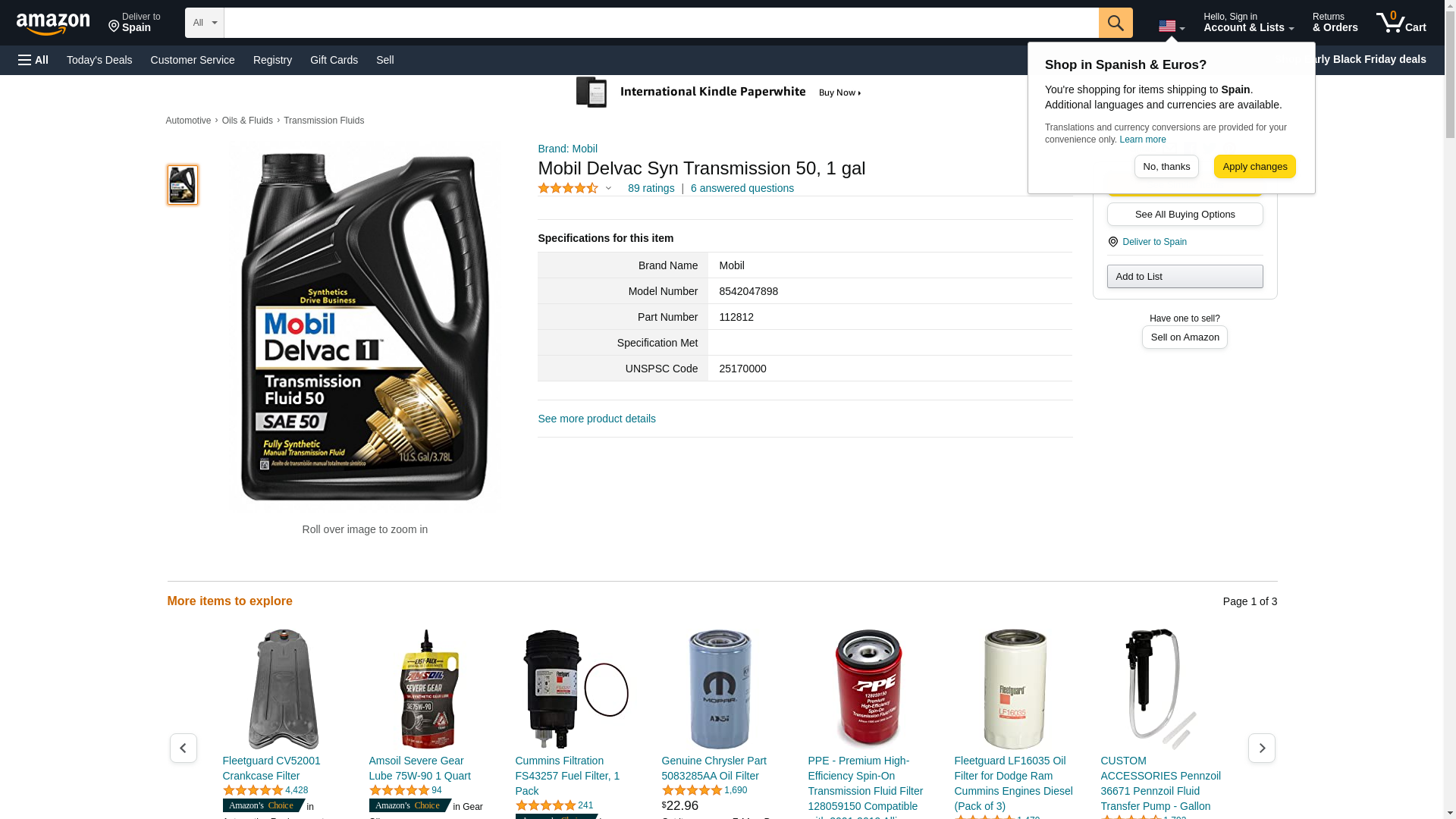Screen dimensions: 1456x819
Task: Go to previous page of carousel
Action: coord(184,748)
